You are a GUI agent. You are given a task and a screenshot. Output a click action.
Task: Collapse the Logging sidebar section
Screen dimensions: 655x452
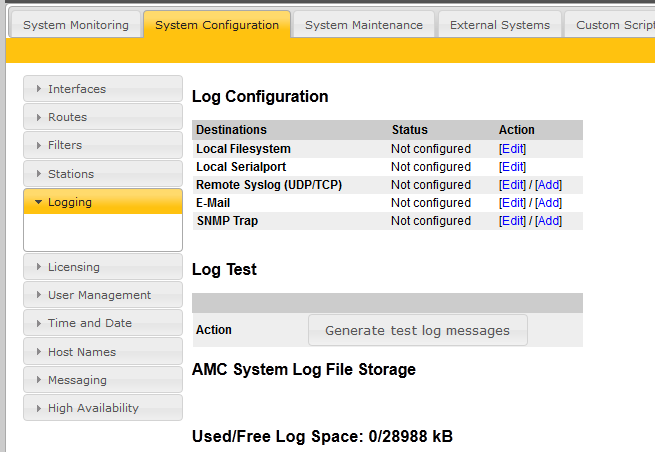pos(102,202)
